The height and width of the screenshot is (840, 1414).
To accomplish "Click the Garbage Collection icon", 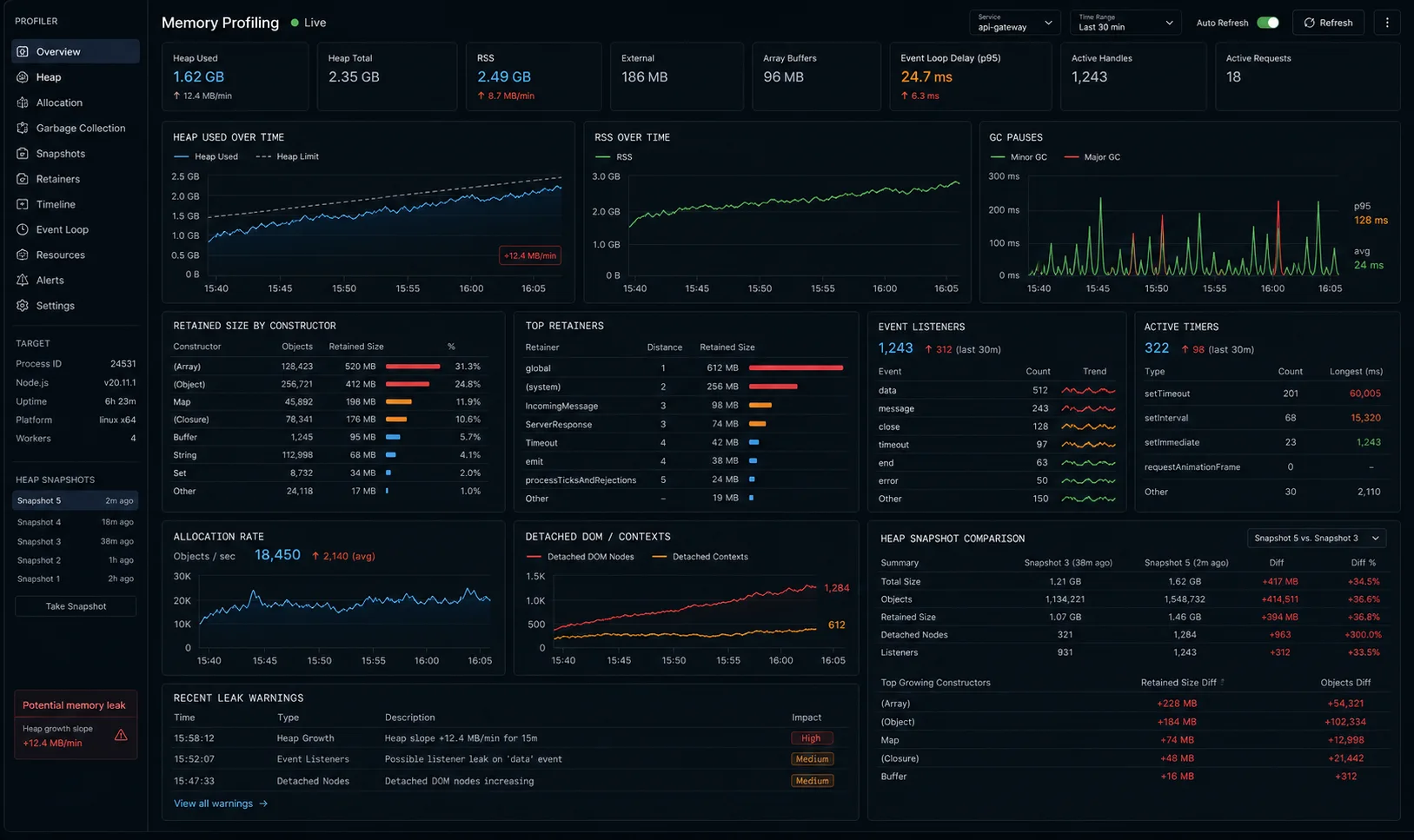I will pos(23,128).
